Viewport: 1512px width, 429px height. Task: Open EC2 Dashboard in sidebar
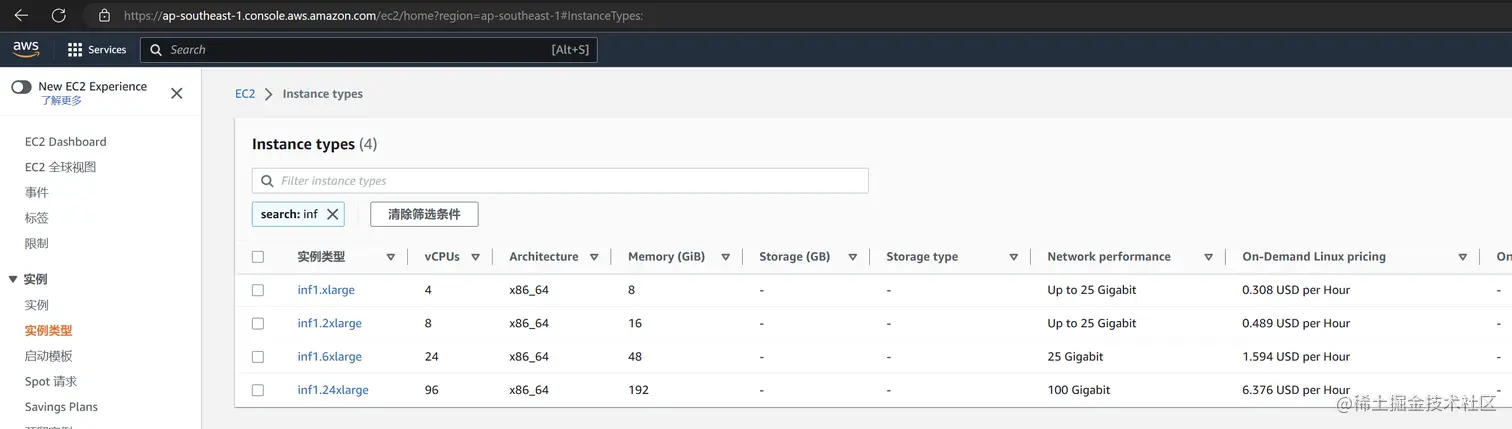65,142
